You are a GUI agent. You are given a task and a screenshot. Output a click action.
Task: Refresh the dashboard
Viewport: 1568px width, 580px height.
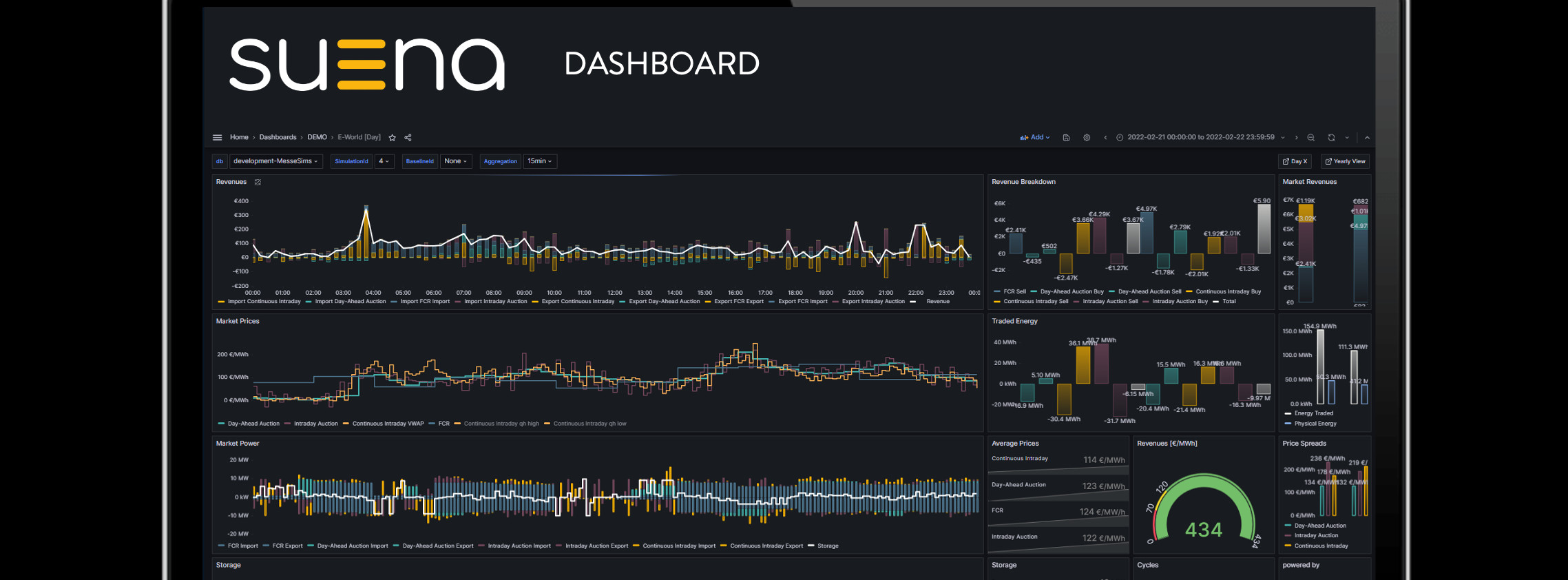pyautogui.click(x=1331, y=138)
